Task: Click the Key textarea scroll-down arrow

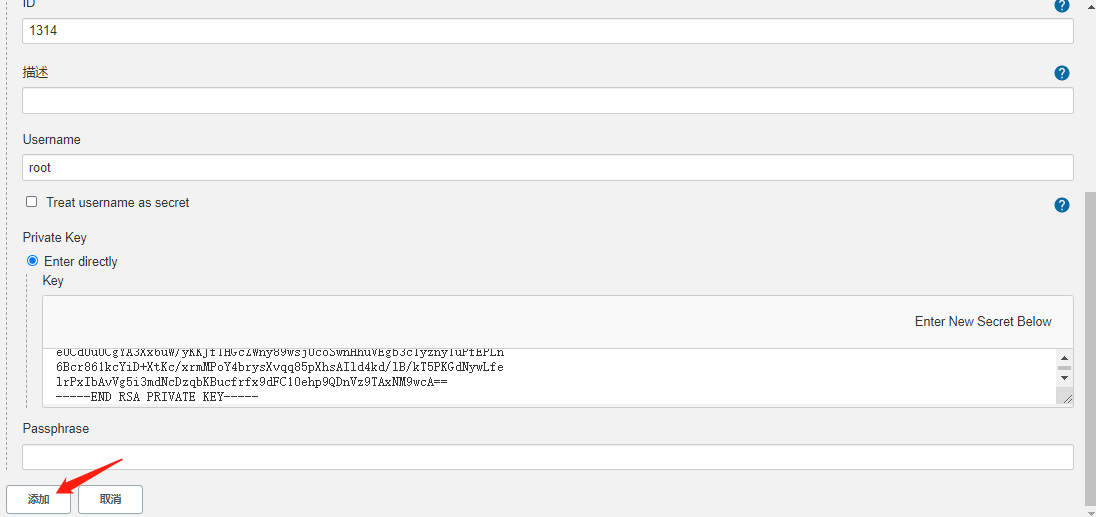Action: (x=1065, y=378)
